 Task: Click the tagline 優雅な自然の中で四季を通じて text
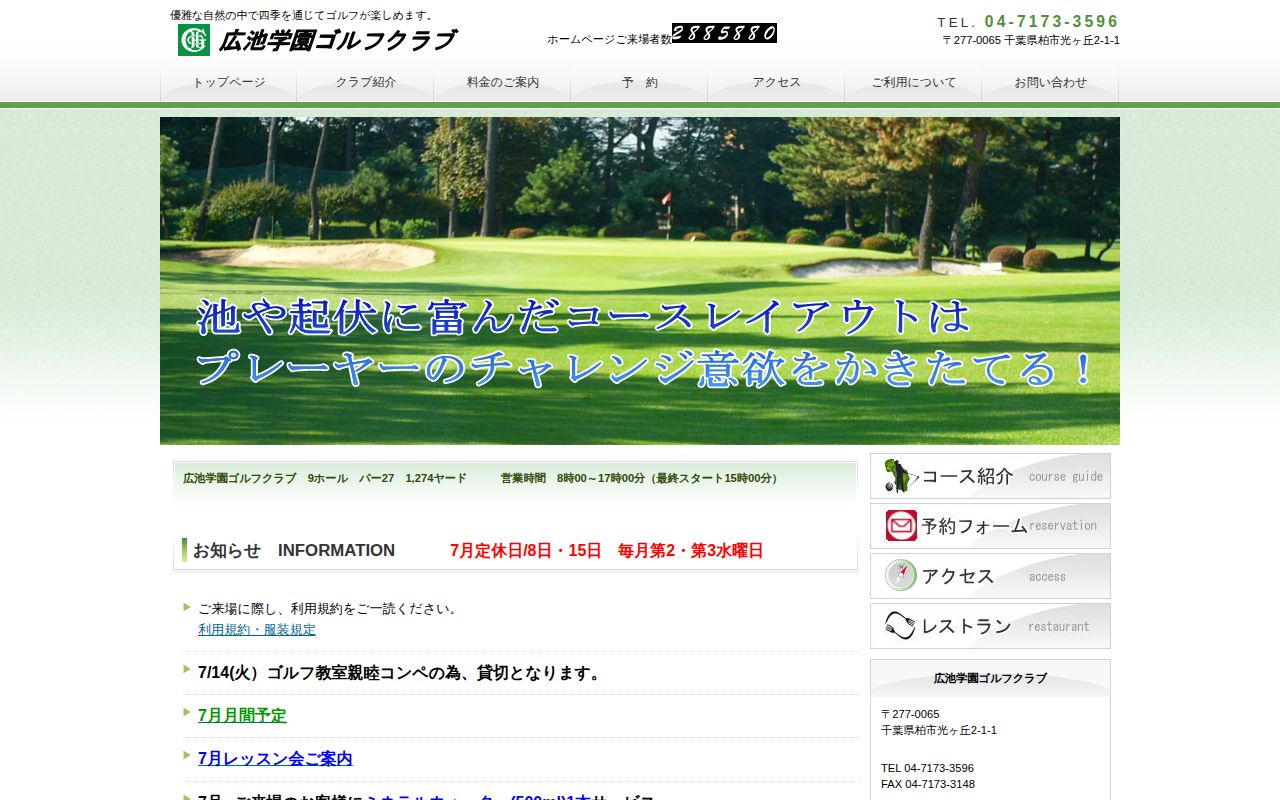(x=304, y=15)
